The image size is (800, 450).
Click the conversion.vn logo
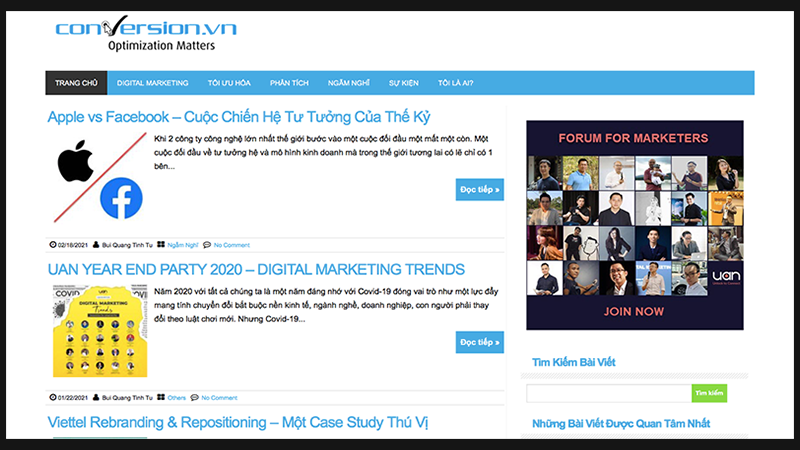[x=146, y=33]
